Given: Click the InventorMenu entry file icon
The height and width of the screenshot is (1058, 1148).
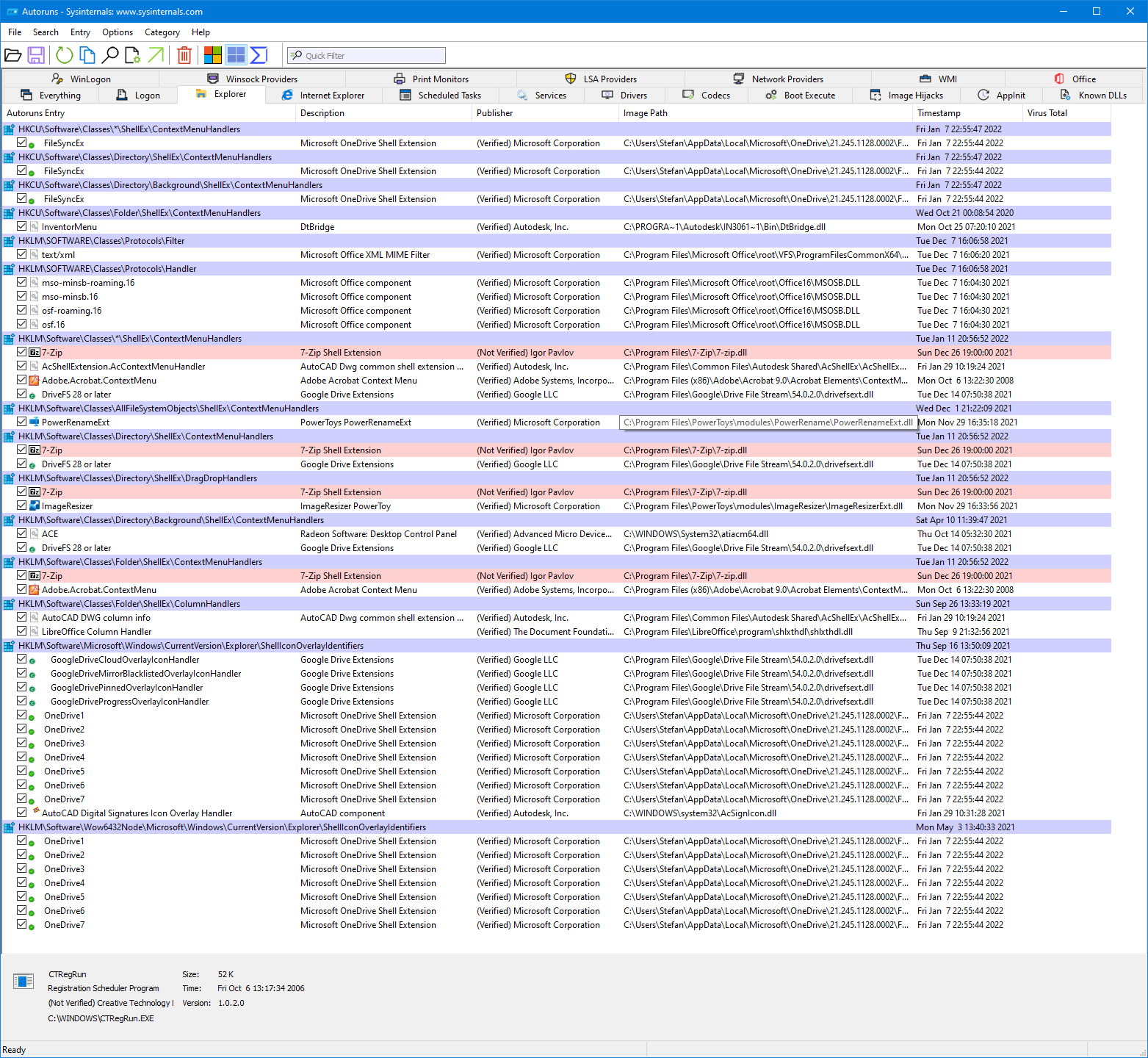Looking at the screenshot, I should (x=35, y=227).
